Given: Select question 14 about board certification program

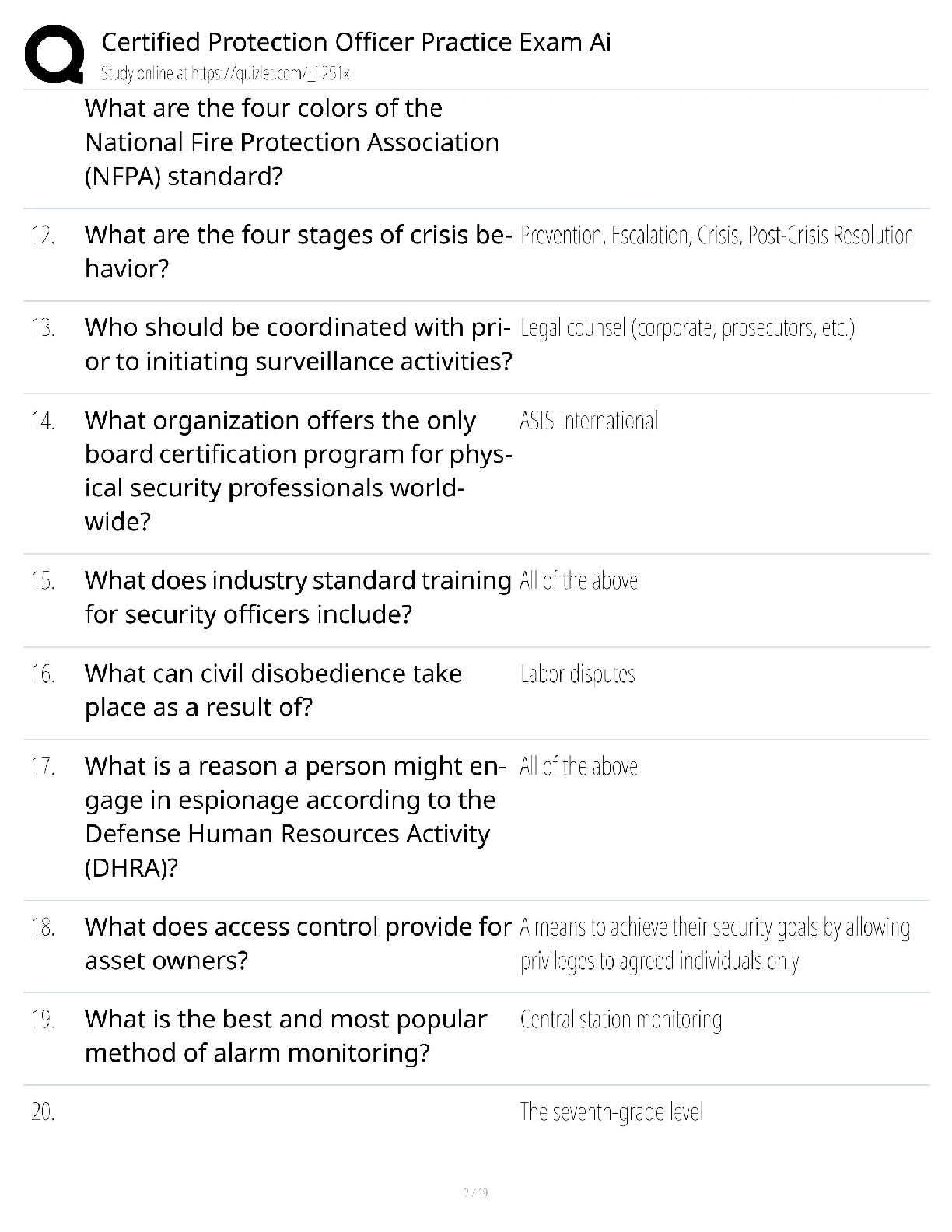Looking at the screenshot, I should (298, 471).
